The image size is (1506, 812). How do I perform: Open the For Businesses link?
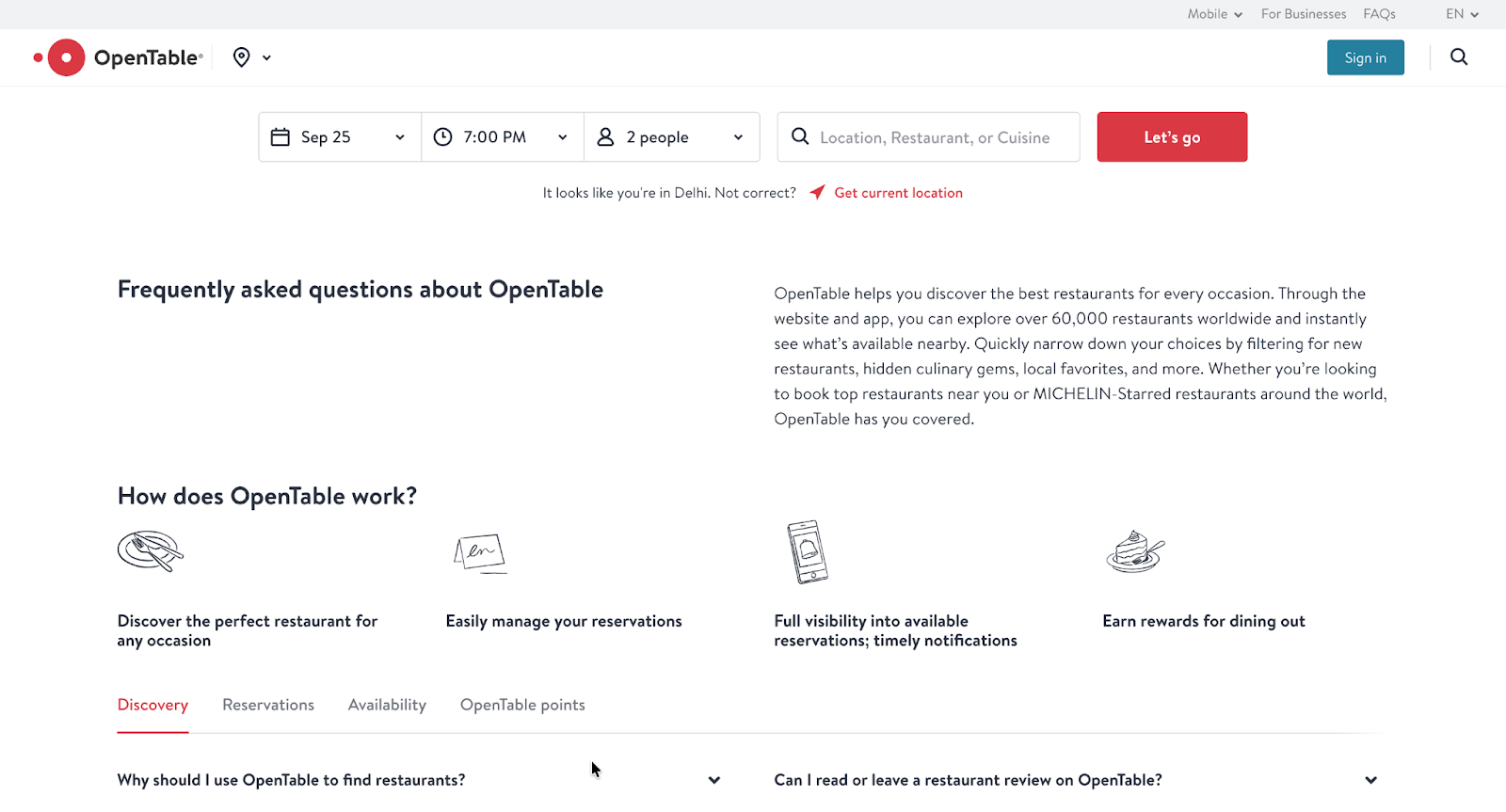pos(1304,14)
